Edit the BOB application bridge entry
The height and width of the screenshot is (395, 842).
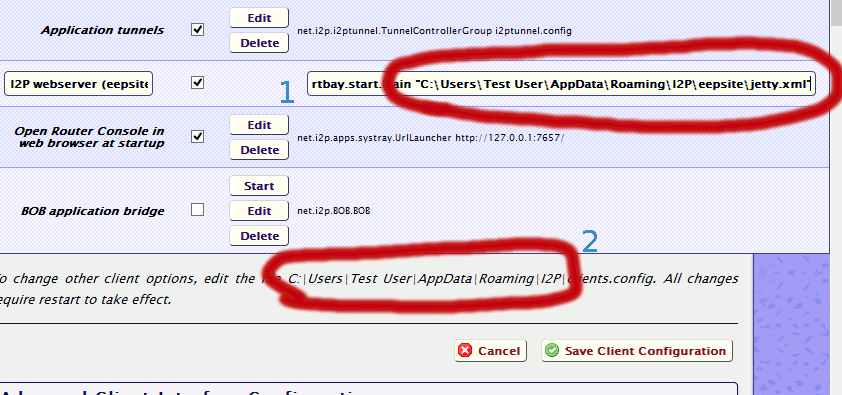point(259,211)
